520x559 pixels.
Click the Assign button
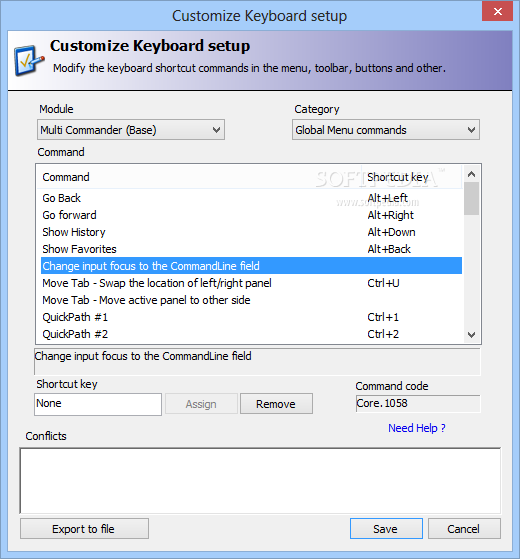201,404
